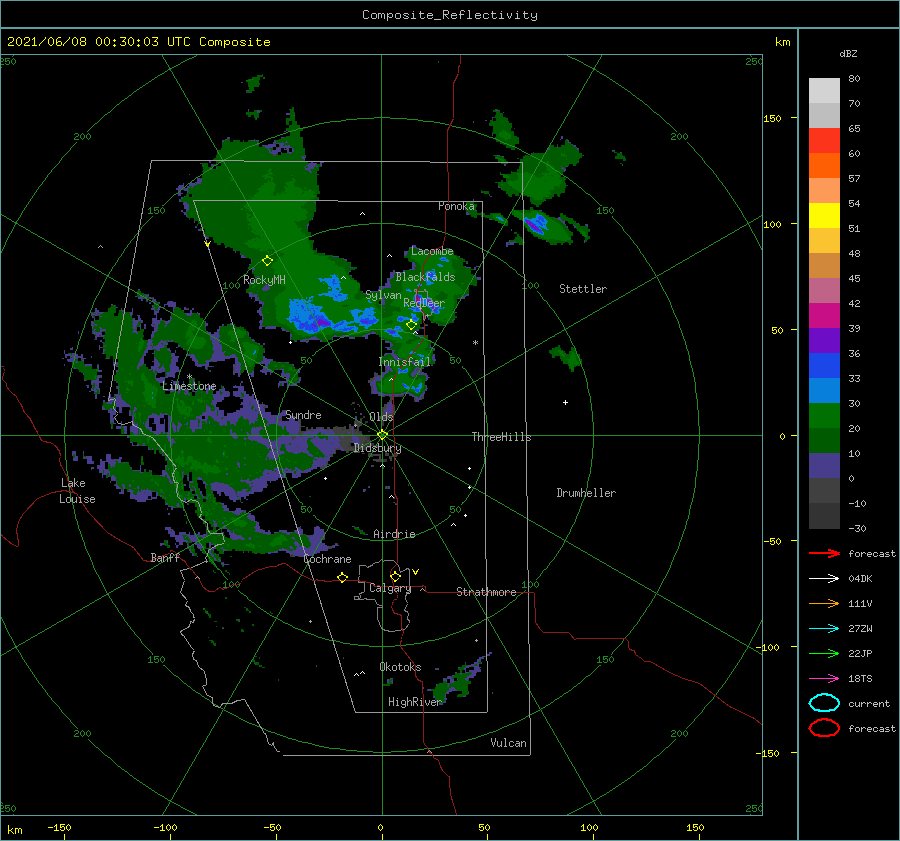Click the magenta 39 dBZ color swatch
Image resolution: width=900 pixels, height=841 pixels.
(824, 316)
